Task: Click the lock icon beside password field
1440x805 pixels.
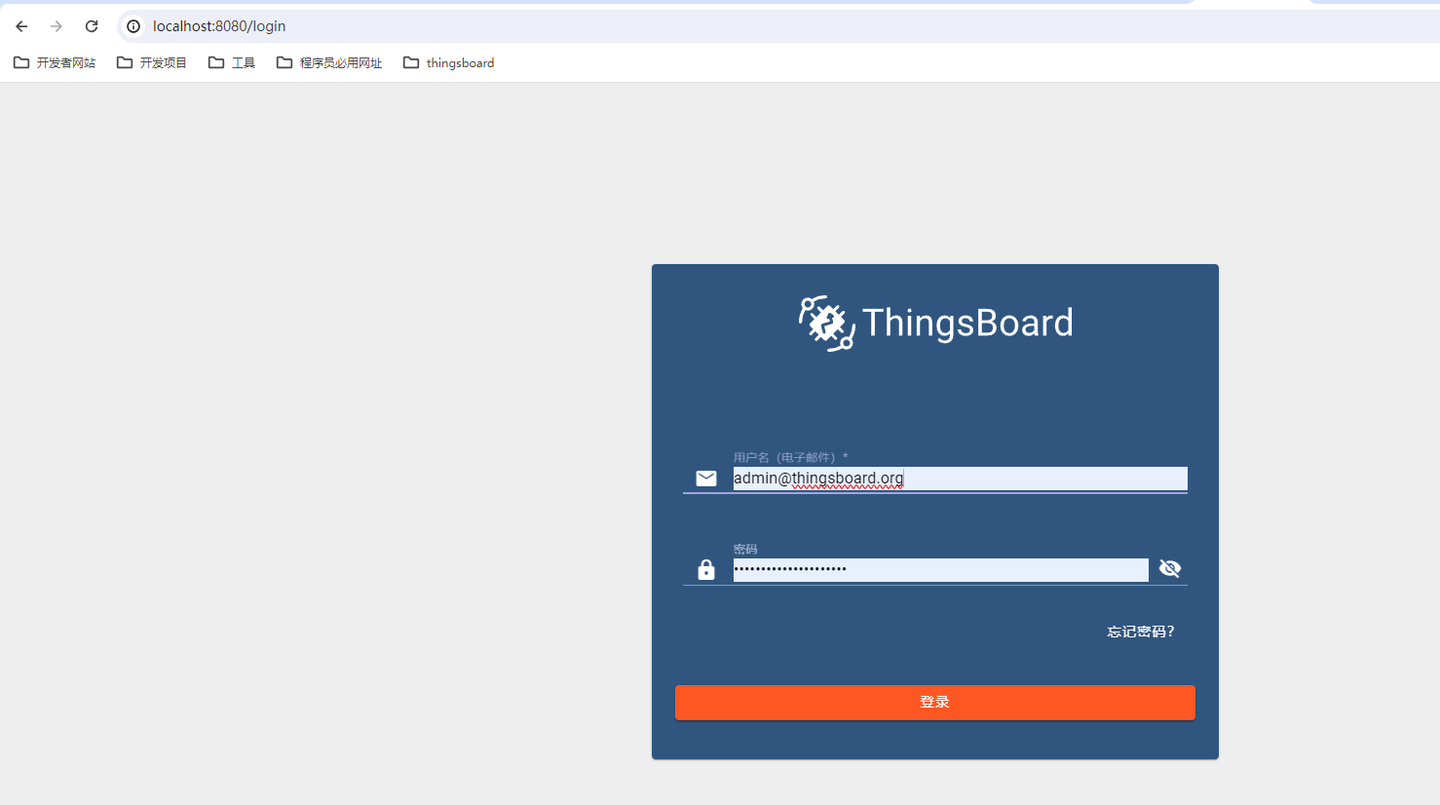Action: coord(706,568)
